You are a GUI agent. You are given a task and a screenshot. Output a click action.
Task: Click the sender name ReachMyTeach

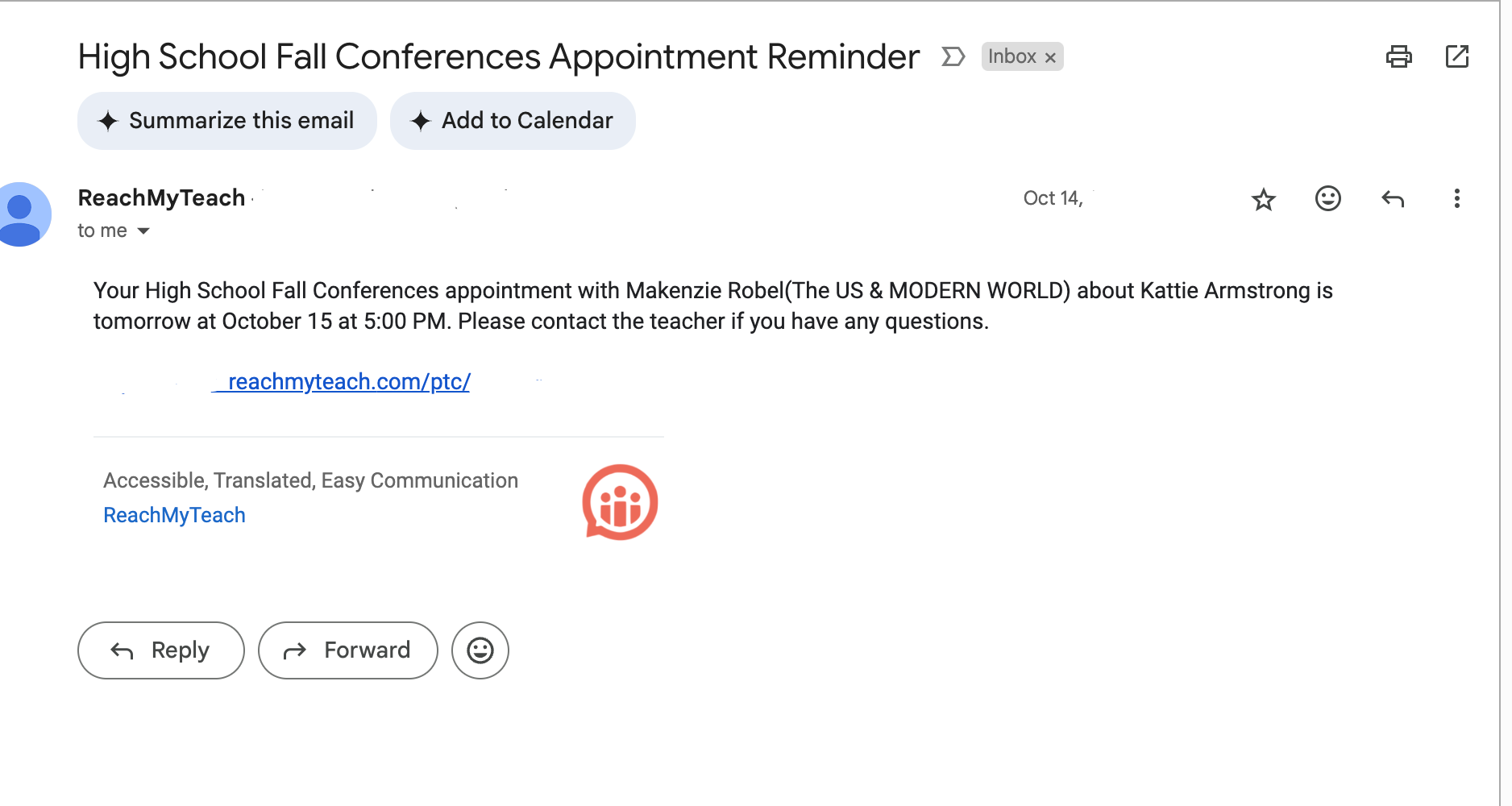click(161, 197)
